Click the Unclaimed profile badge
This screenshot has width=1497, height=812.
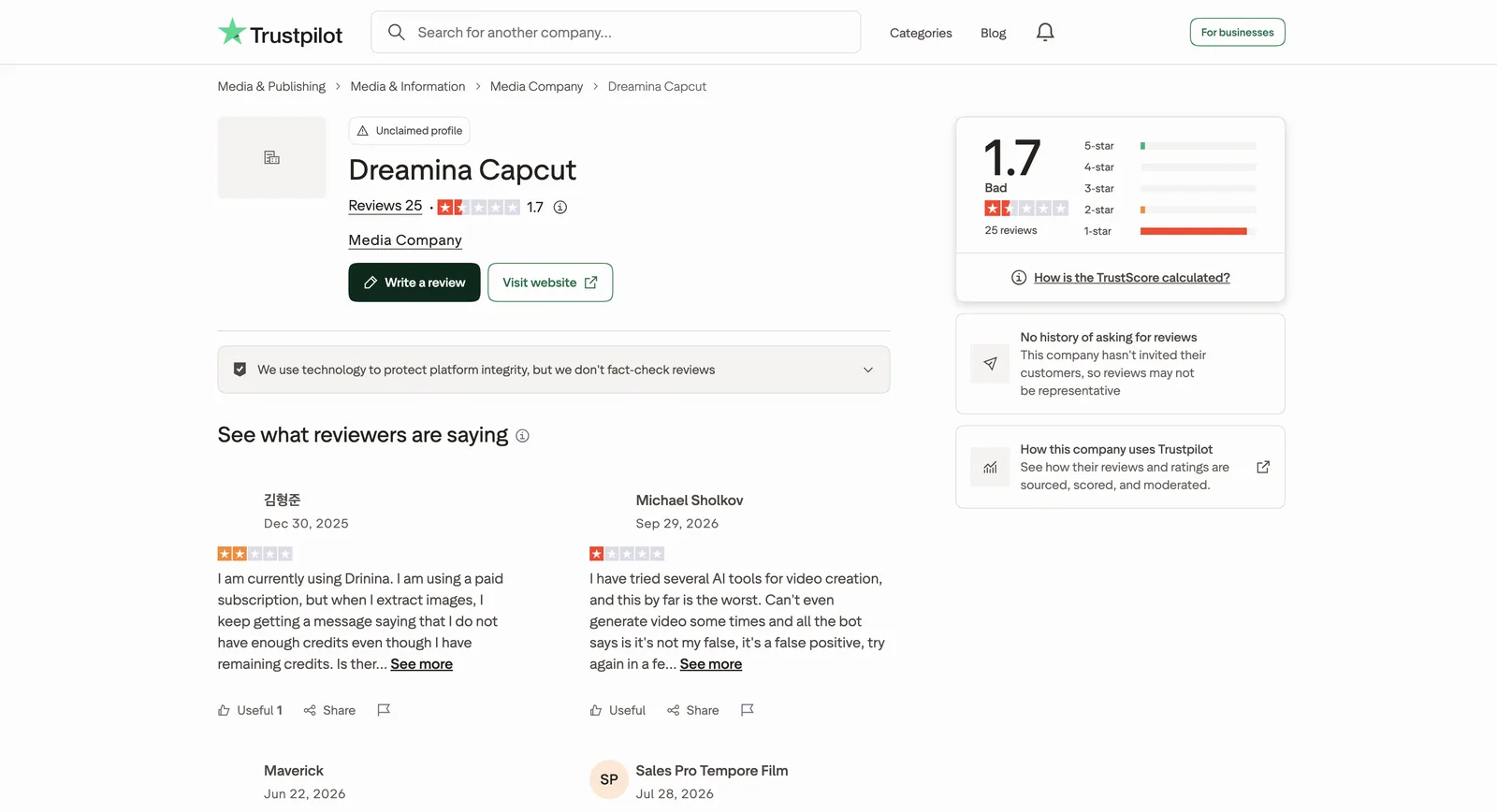point(409,131)
